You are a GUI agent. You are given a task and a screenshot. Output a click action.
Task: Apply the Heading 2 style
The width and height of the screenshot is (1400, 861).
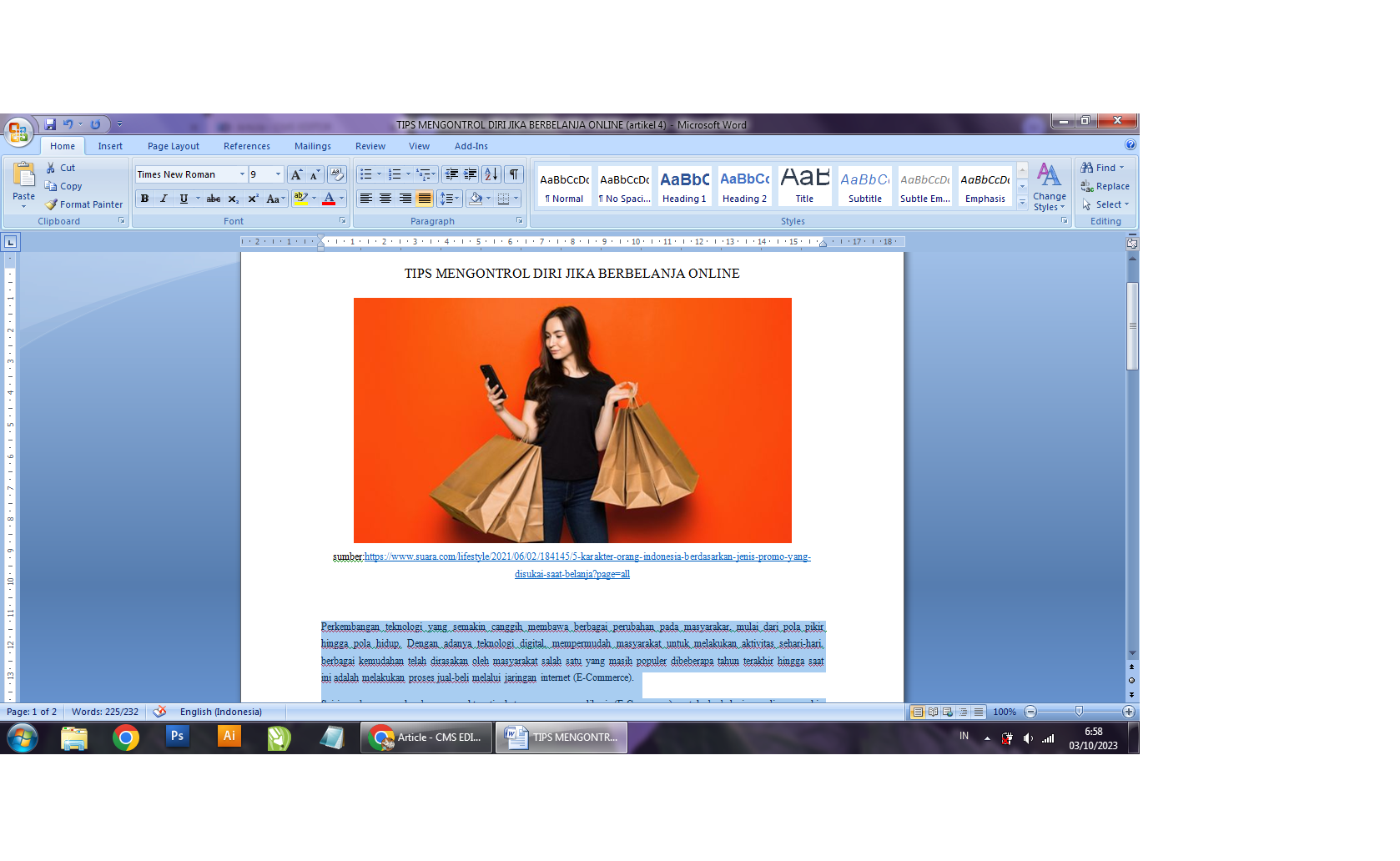click(x=744, y=185)
